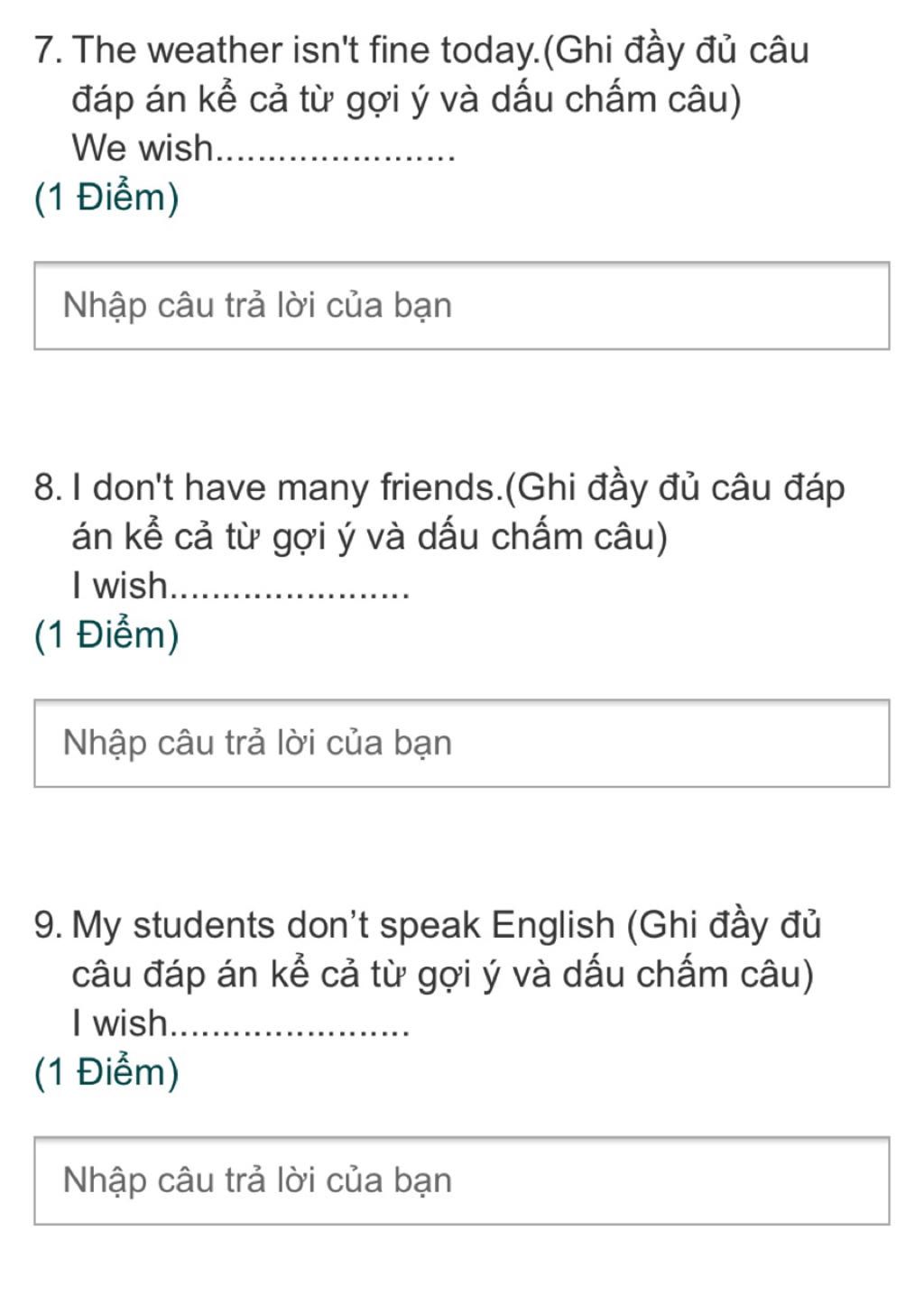Select the answer field under question 8

tap(462, 744)
